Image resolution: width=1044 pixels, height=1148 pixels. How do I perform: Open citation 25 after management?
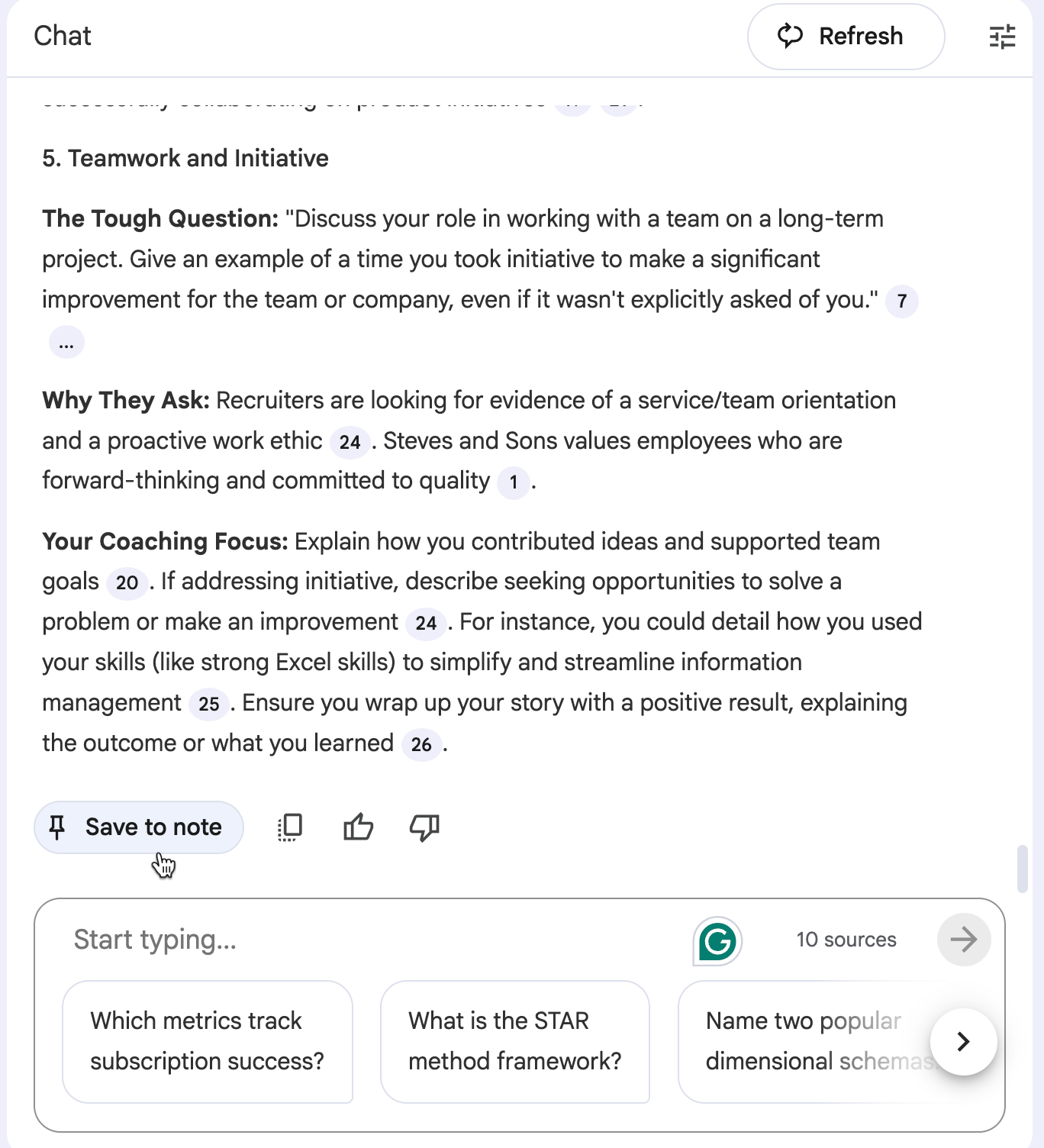tap(208, 705)
